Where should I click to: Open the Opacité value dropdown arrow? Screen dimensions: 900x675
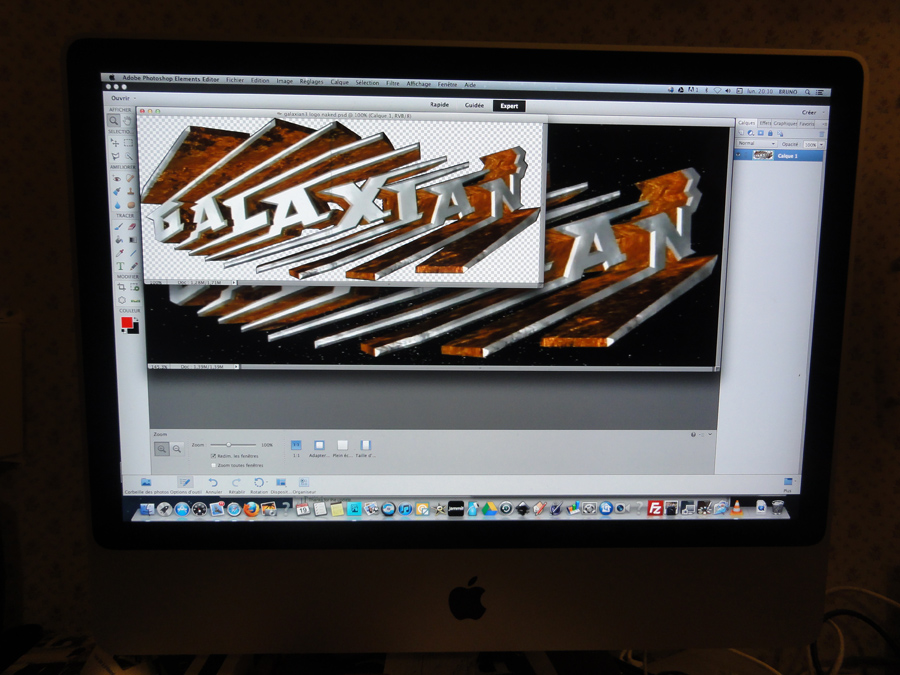click(x=821, y=145)
